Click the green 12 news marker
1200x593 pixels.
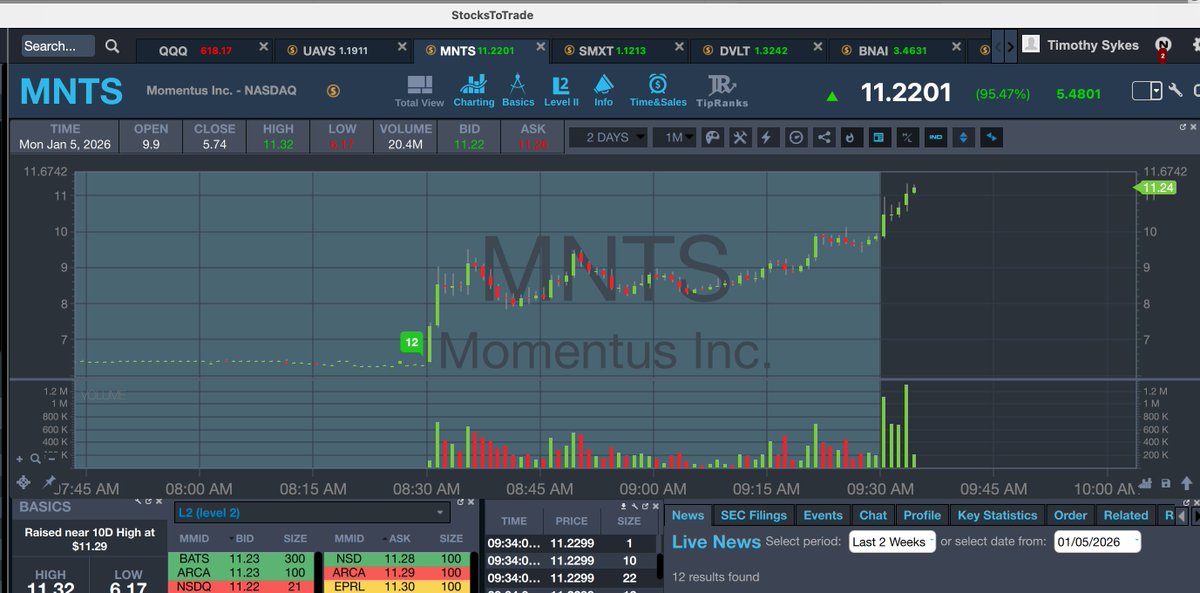[x=411, y=342]
